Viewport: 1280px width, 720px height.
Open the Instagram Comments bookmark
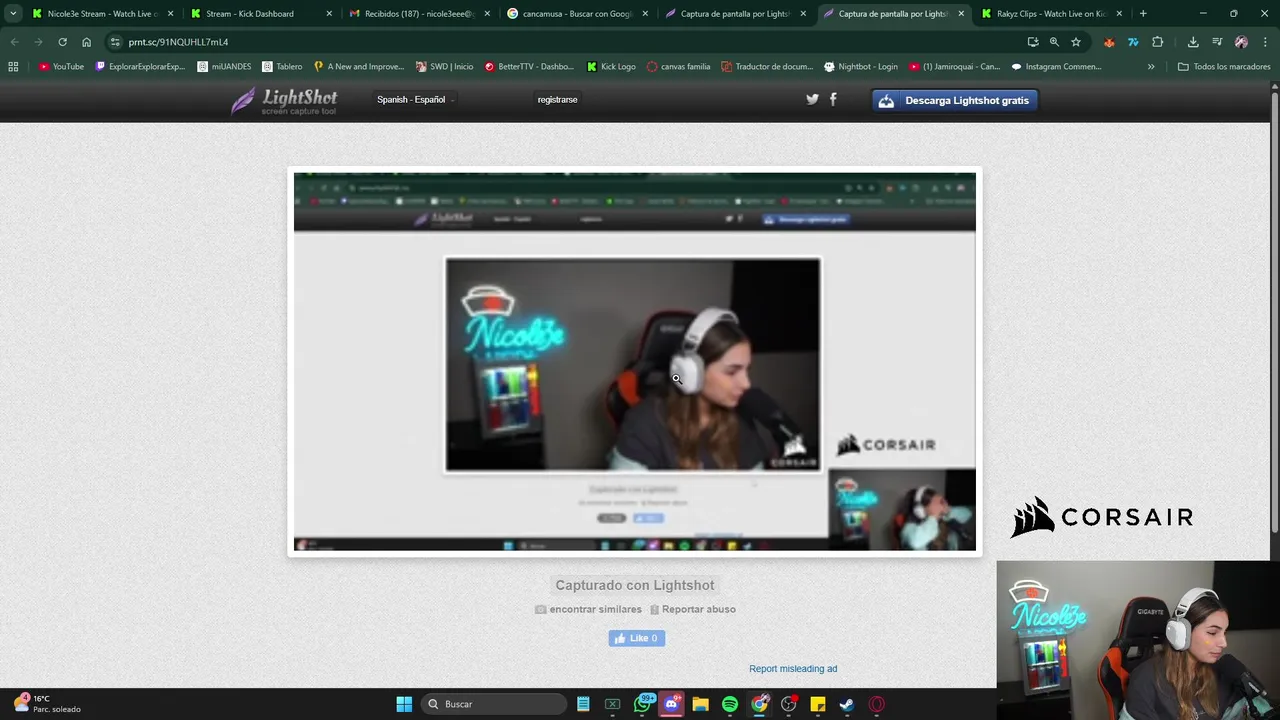coord(1056,67)
